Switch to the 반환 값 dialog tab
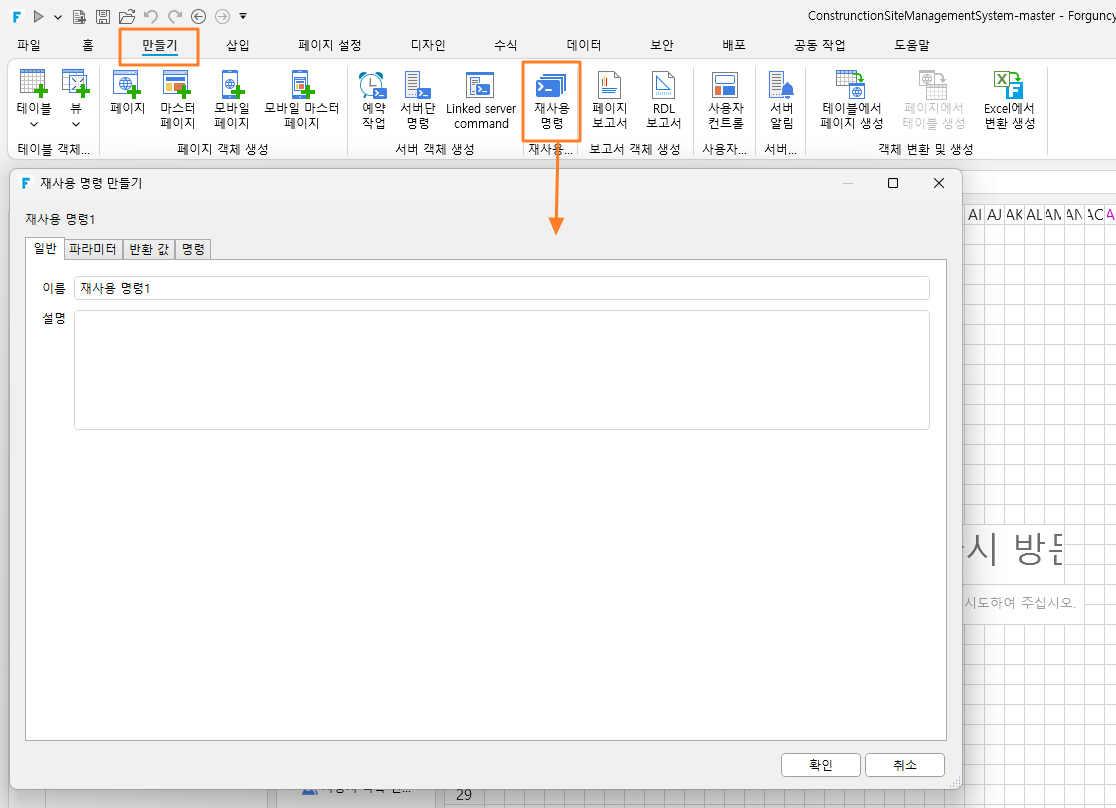Viewport: 1116px width, 808px height. (149, 249)
